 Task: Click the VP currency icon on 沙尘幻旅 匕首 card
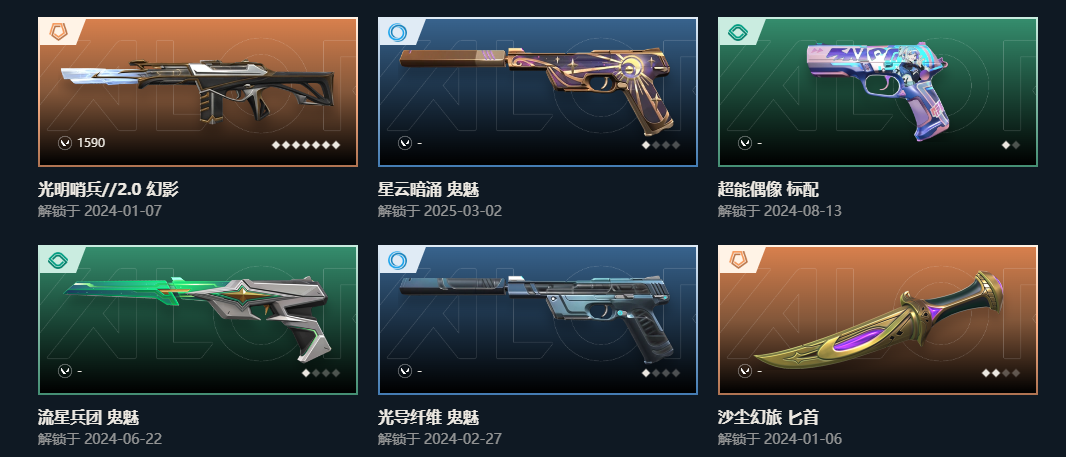[x=744, y=371]
